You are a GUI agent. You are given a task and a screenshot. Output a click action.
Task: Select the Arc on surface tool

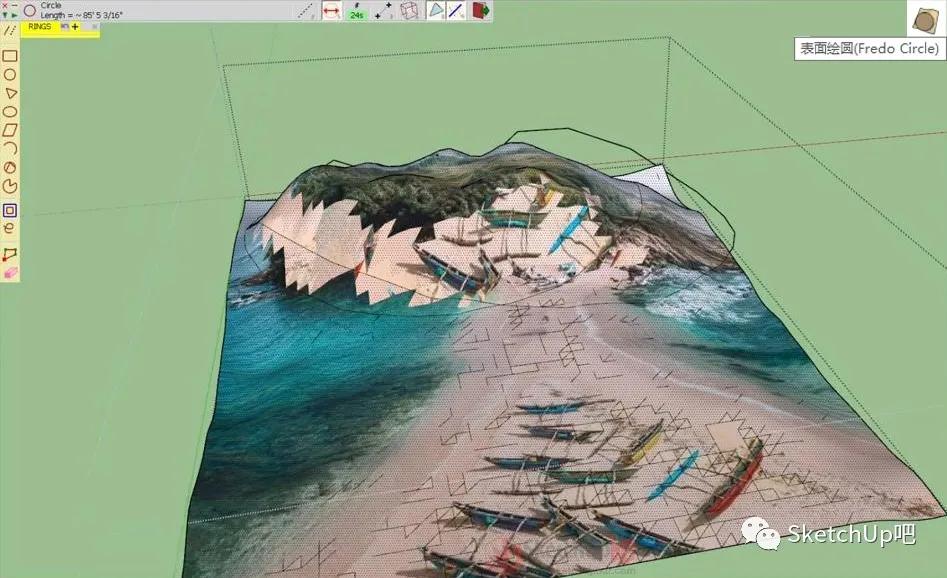tap(10, 149)
